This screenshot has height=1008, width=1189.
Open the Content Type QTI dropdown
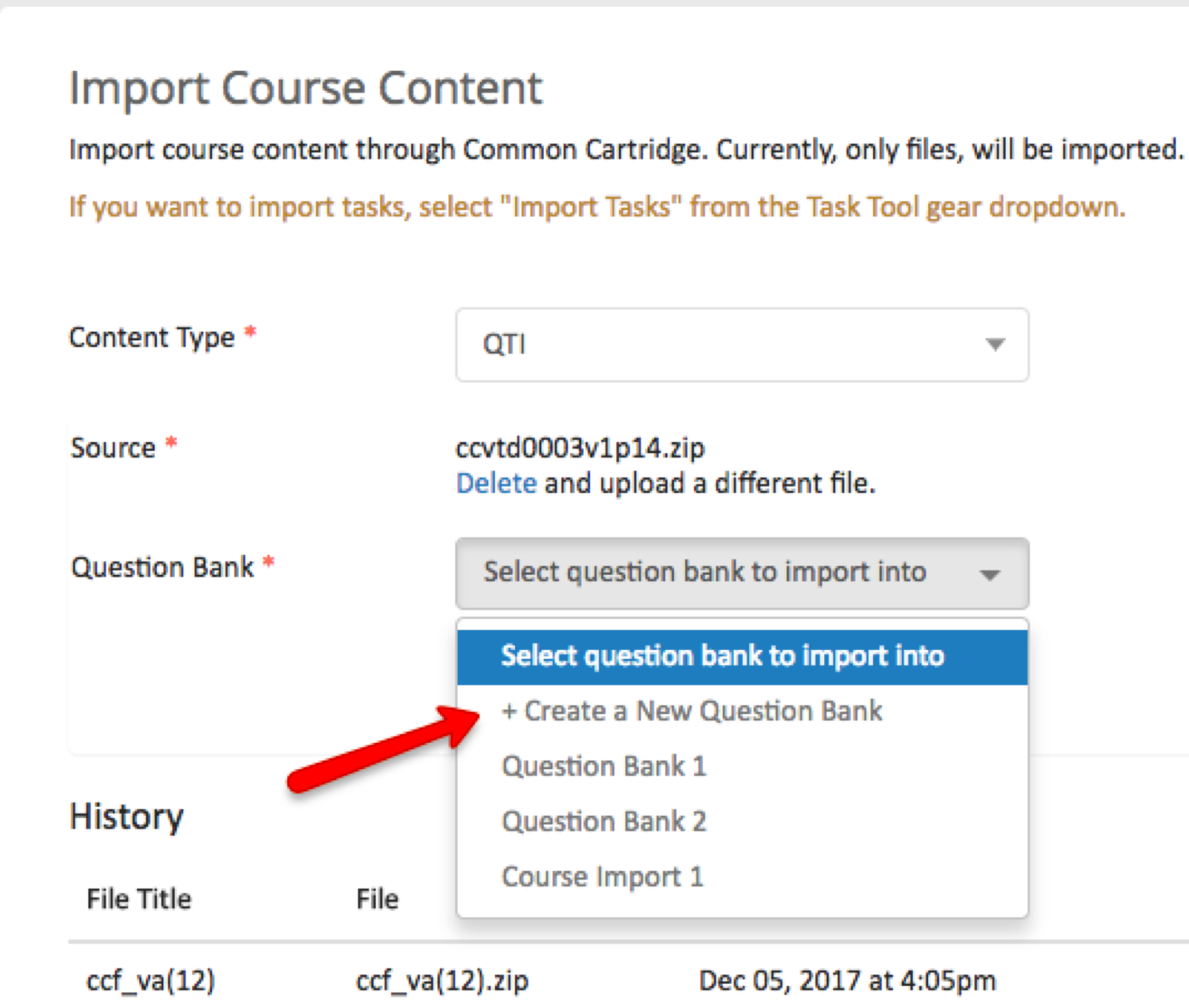pyautogui.click(x=742, y=345)
